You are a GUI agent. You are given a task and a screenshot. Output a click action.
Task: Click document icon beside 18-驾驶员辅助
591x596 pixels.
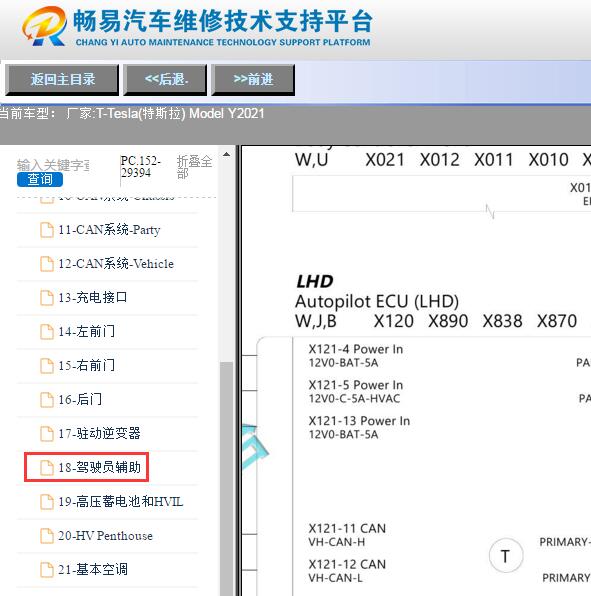click(x=47, y=468)
